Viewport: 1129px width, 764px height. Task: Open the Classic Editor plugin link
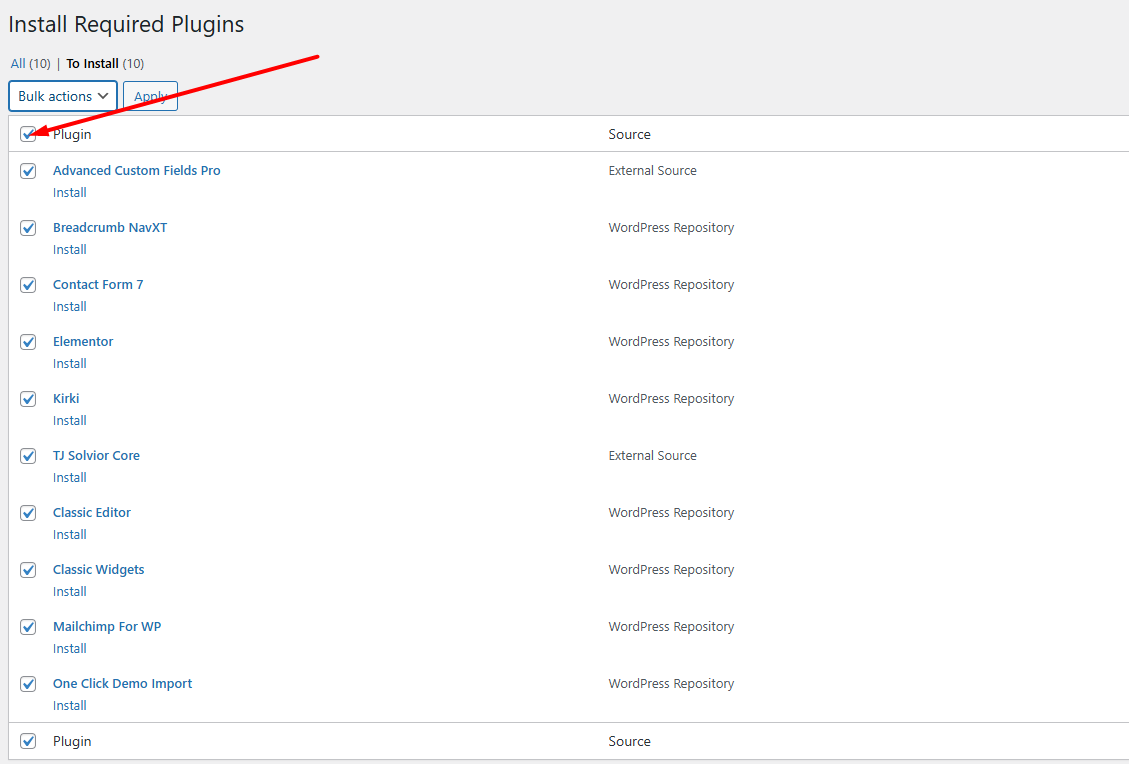(x=91, y=513)
